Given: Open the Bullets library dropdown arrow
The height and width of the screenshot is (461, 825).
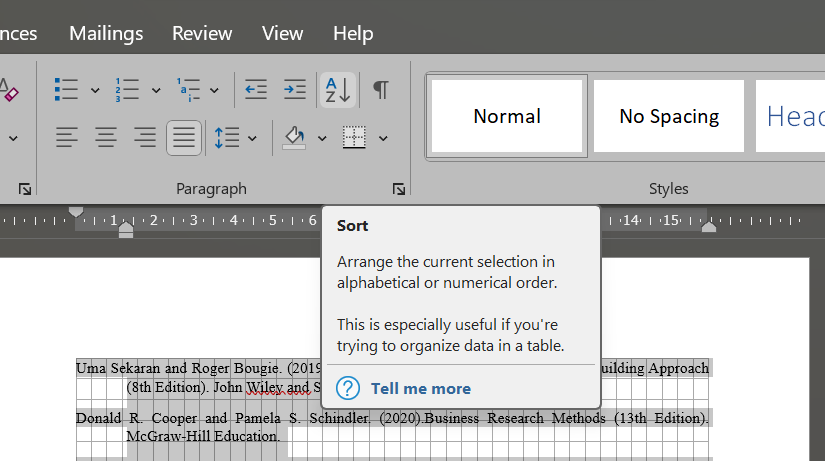Looking at the screenshot, I should click(x=95, y=91).
